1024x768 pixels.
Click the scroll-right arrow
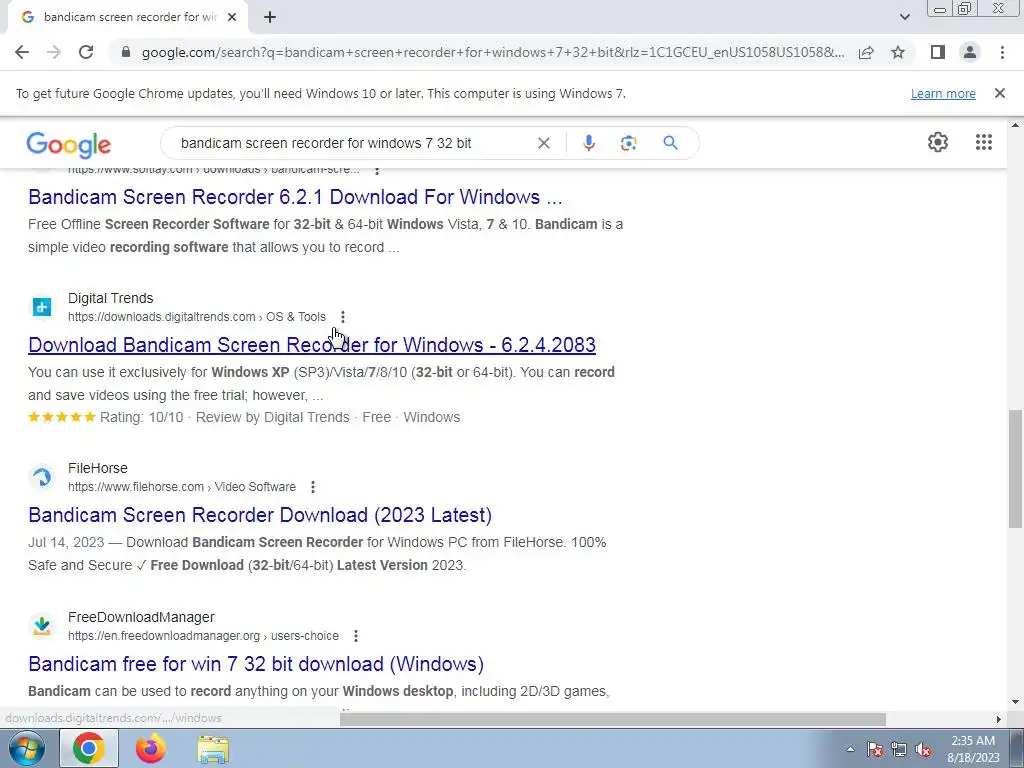[999, 719]
